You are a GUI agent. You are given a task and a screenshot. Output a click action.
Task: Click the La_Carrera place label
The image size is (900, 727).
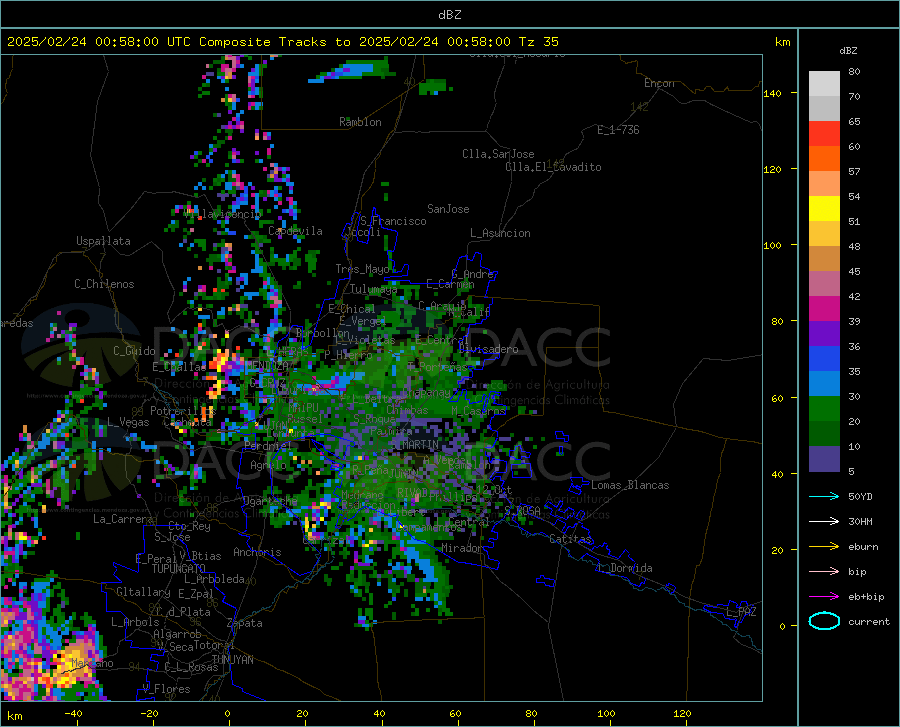123,519
